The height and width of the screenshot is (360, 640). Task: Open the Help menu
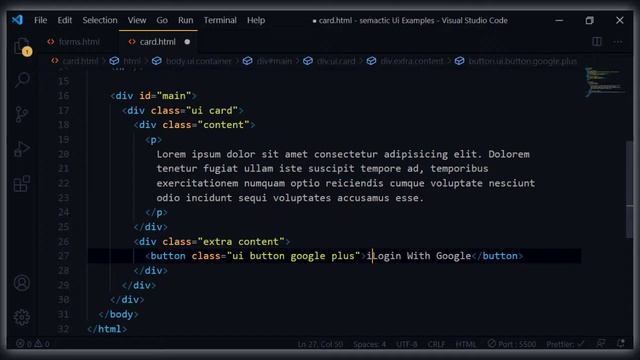tap(256, 20)
